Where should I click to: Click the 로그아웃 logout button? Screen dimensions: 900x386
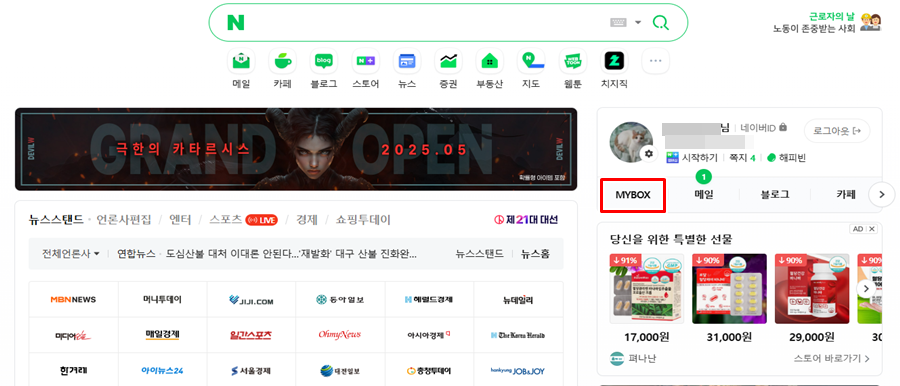837,131
